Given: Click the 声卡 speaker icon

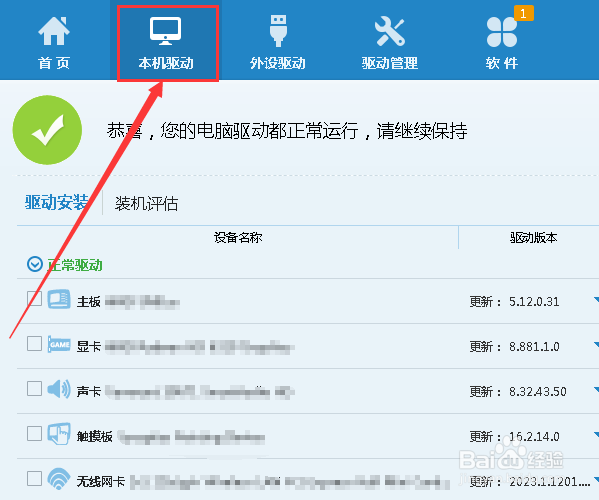Looking at the screenshot, I should 59,389.
